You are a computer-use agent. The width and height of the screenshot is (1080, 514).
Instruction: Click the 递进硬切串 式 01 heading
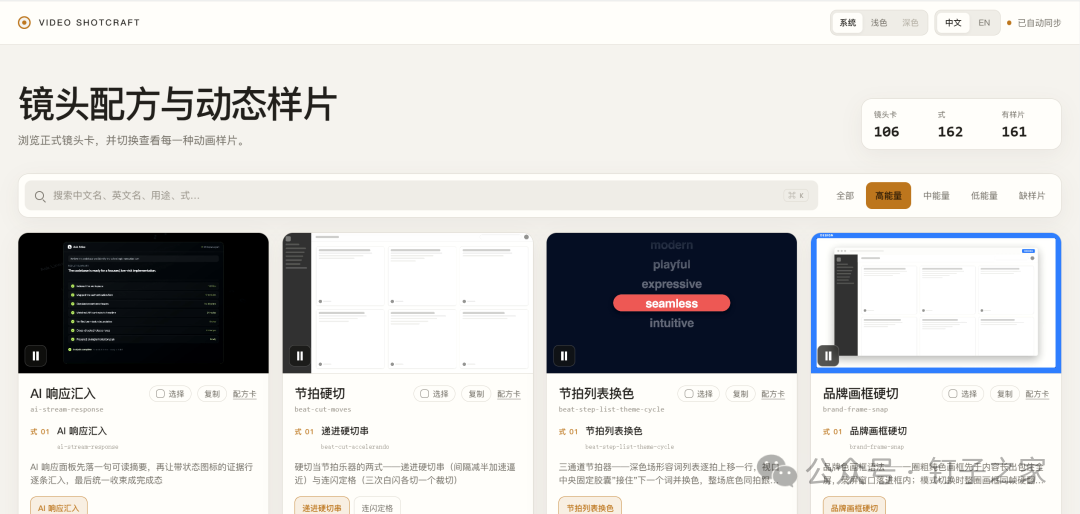pyautogui.click(x=344, y=431)
